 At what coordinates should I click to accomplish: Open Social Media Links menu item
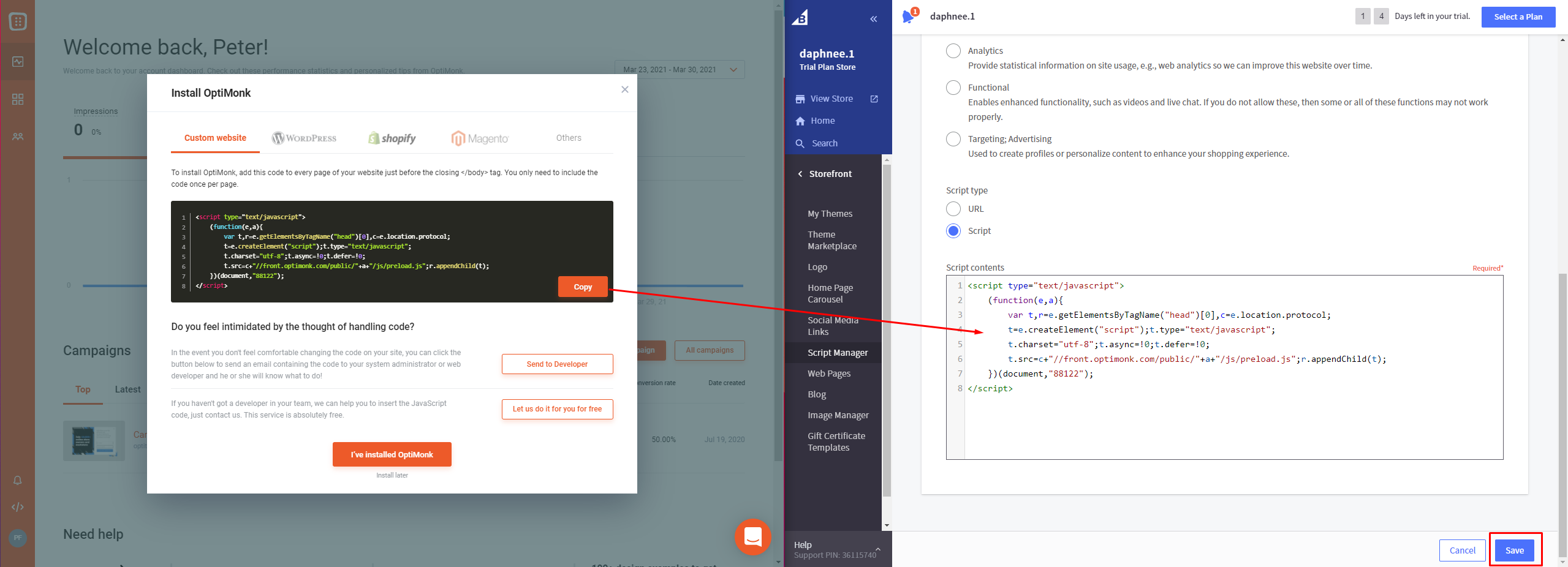(x=833, y=326)
